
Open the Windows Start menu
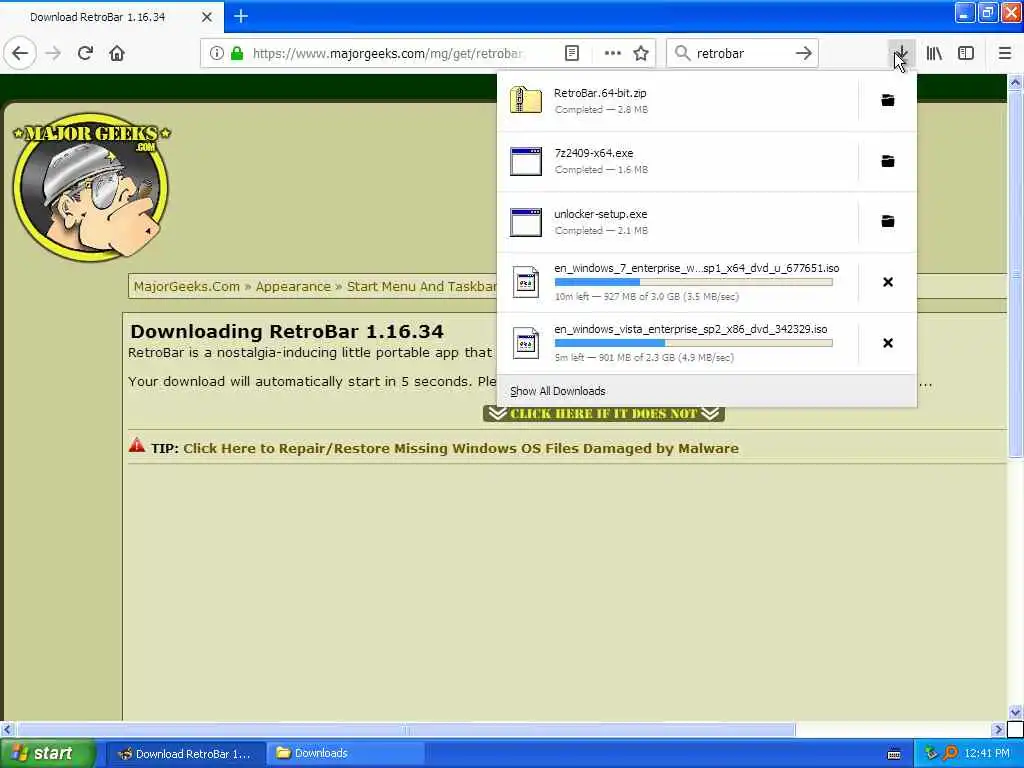48,754
